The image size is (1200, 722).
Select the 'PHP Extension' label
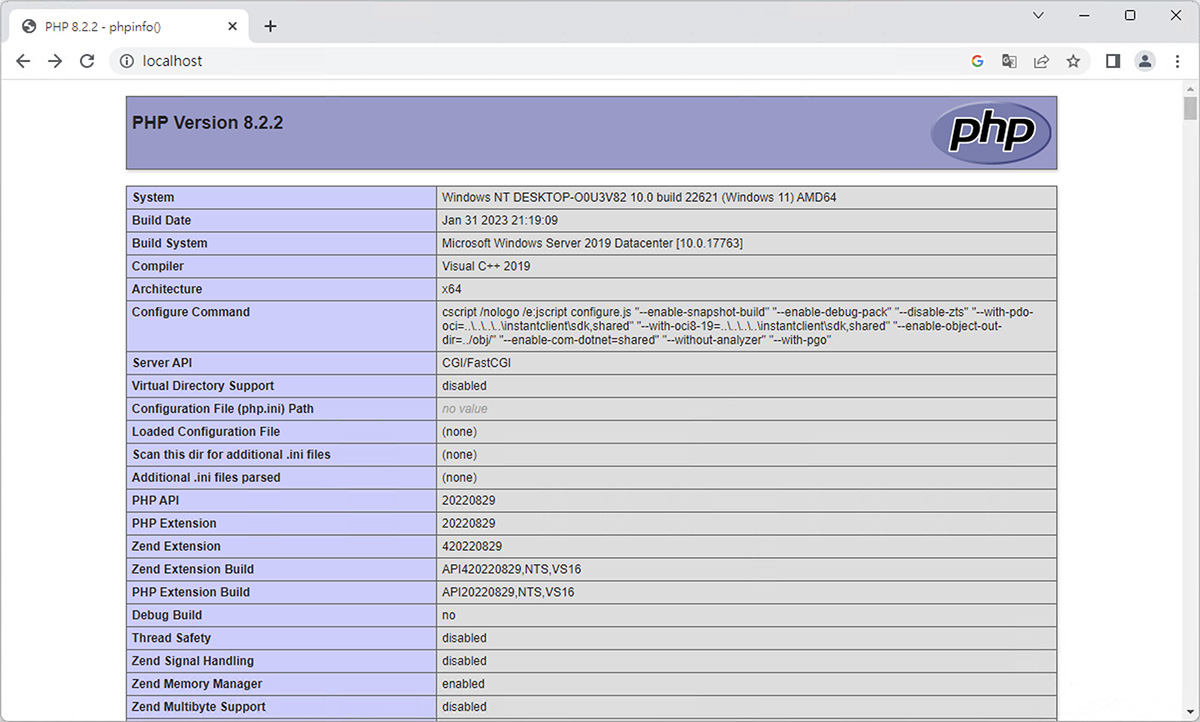[174, 524]
